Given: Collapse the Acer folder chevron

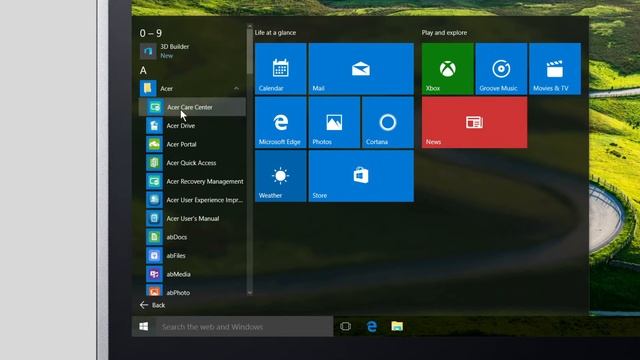Looking at the screenshot, I should (236, 89).
